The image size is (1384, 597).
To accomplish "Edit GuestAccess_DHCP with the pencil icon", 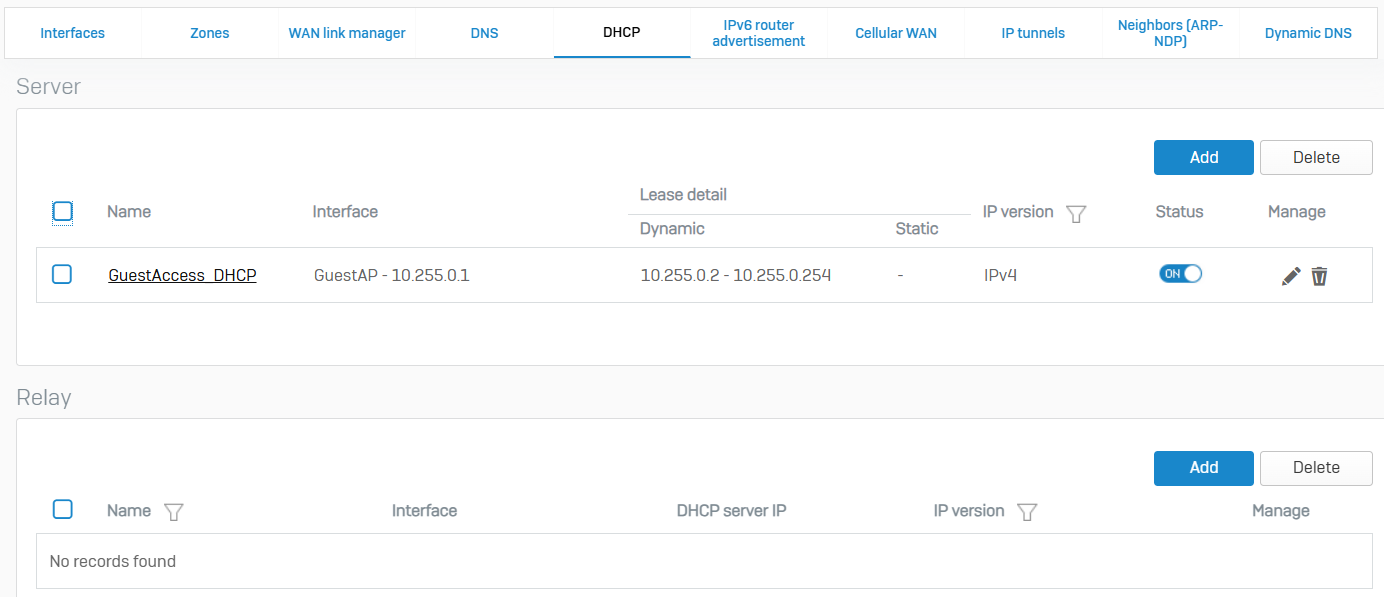I will point(1291,276).
